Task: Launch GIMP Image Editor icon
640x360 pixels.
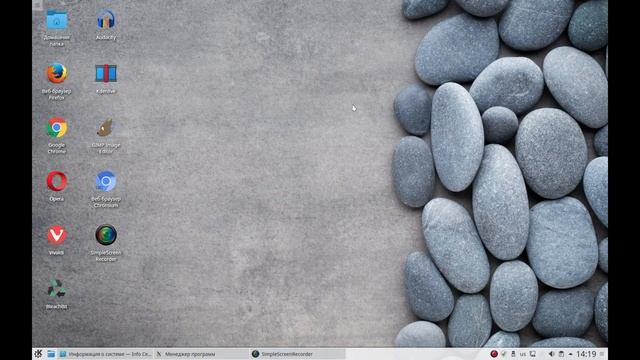Action: click(x=105, y=128)
